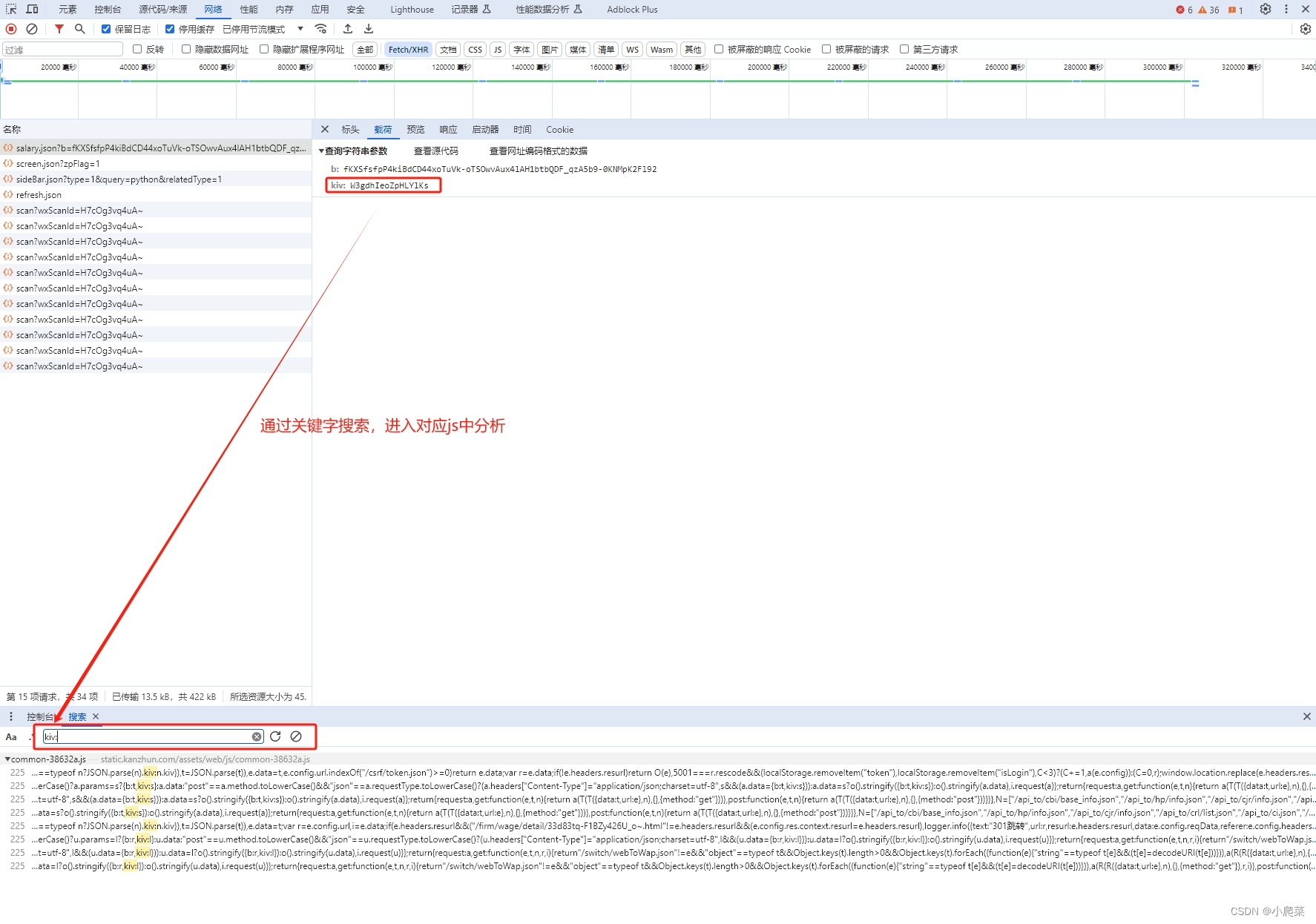Toggle preserve log checkbox
This screenshot has height=924, width=1316.
[106, 29]
